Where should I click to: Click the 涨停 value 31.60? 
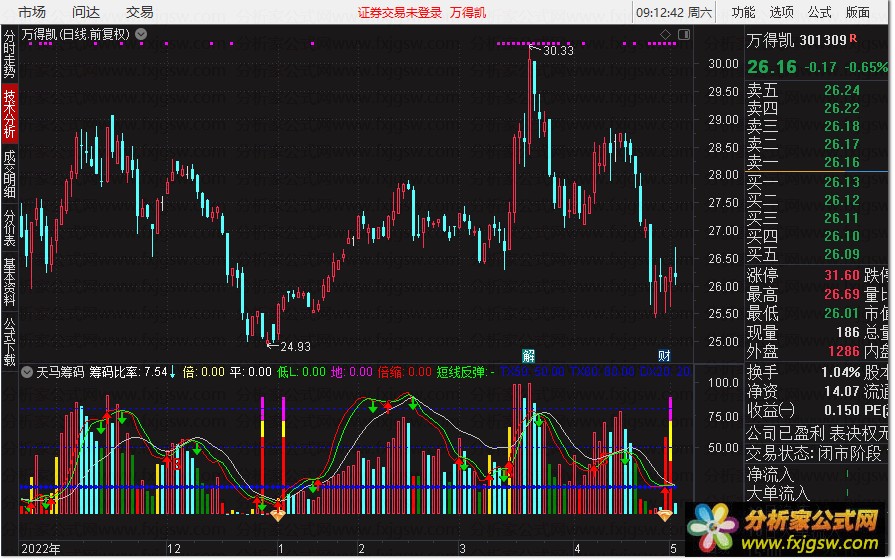tap(842, 275)
